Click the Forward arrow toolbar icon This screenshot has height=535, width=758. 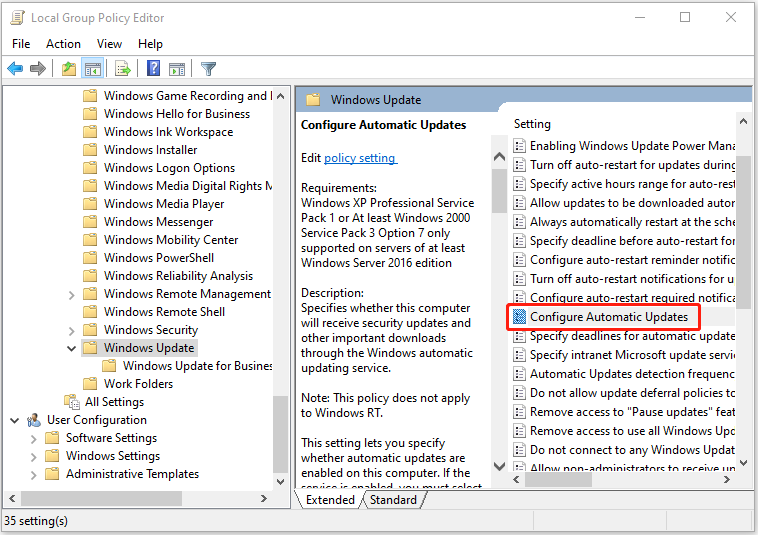(x=37, y=69)
